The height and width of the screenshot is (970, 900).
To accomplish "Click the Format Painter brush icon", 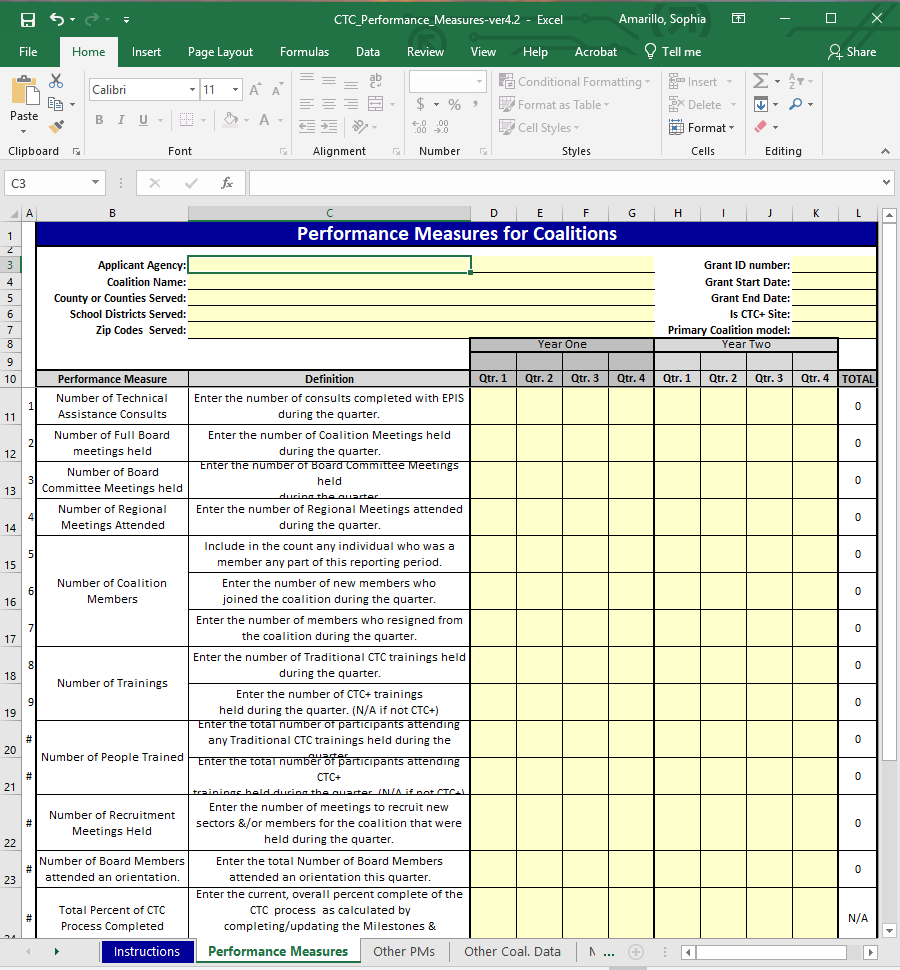I will [x=56, y=127].
